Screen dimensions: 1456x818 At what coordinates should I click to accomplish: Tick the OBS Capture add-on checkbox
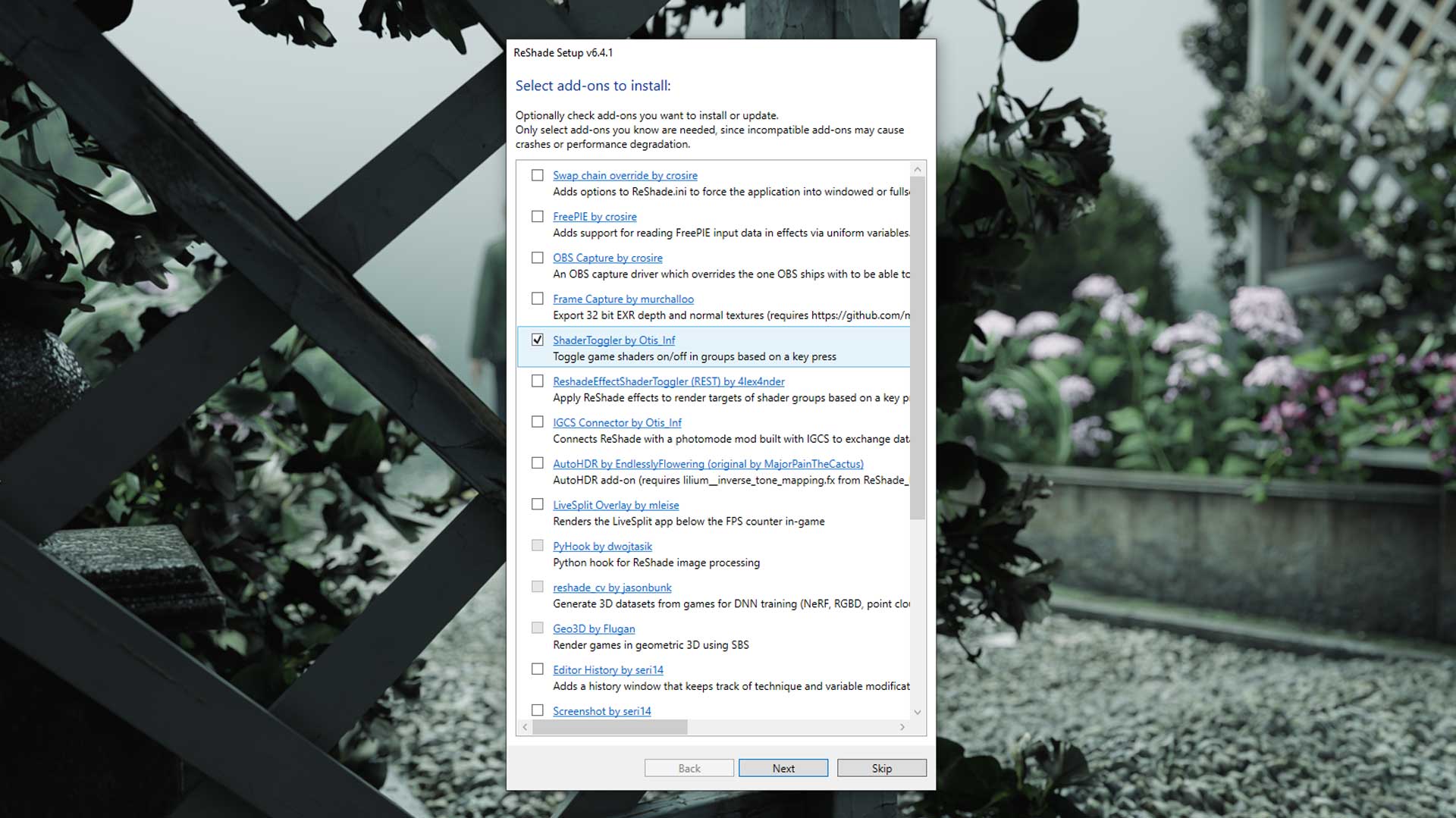pos(538,258)
